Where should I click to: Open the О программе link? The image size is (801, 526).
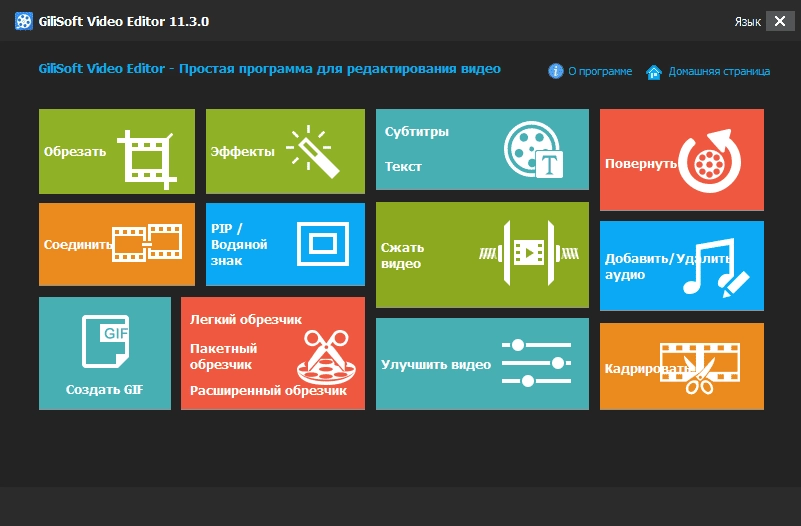coord(600,71)
